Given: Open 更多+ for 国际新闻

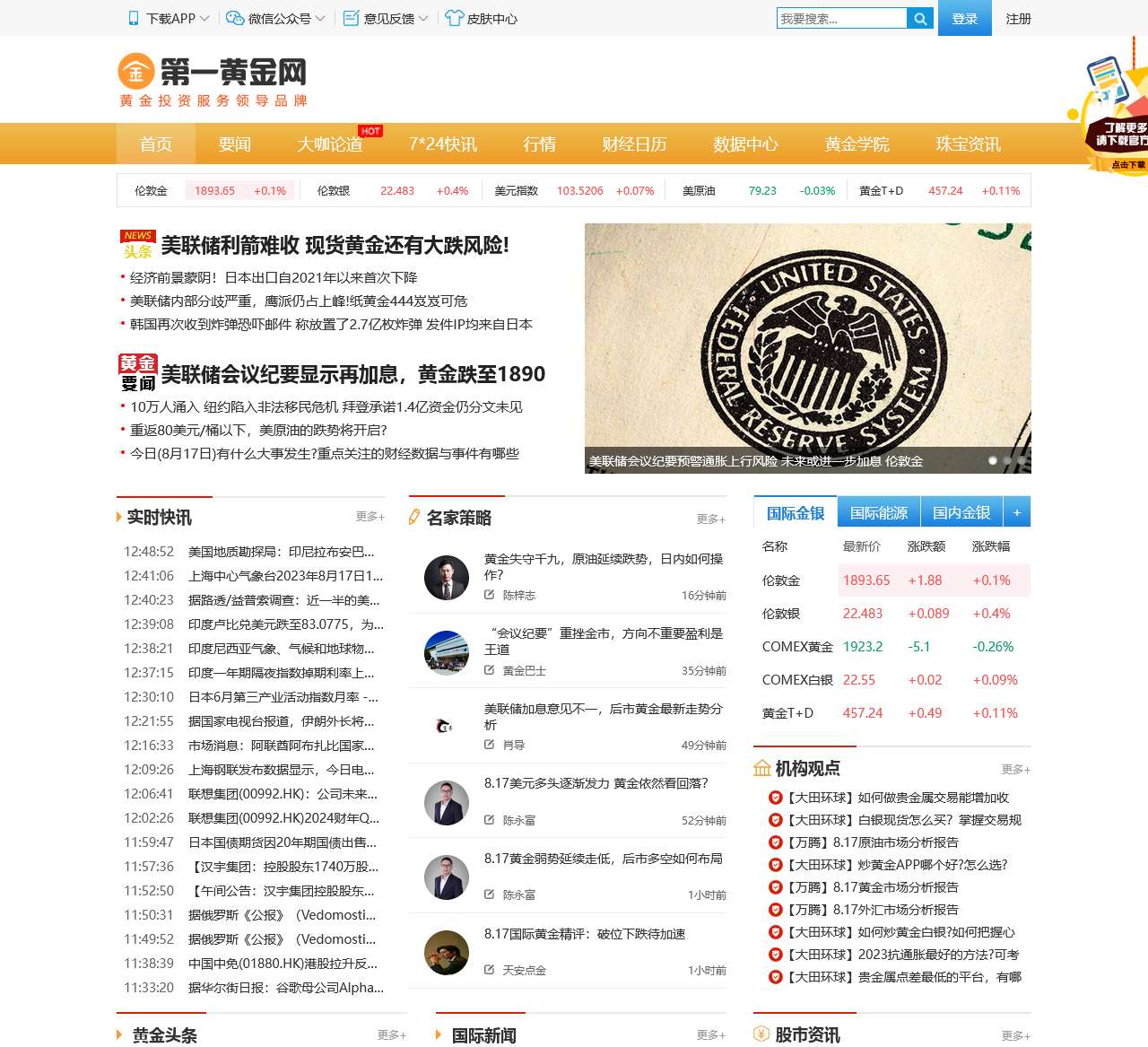Looking at the screenshot, I should pyautogui.click(x=710, y=1034).
